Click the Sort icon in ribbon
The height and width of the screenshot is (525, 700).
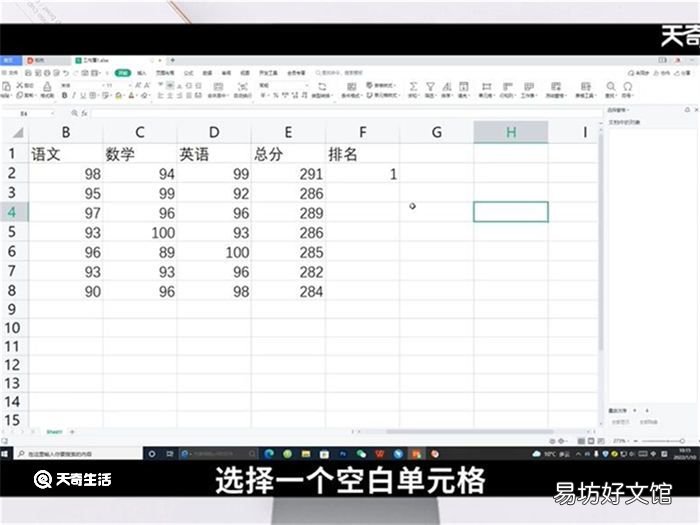click(x=447, y=86)
